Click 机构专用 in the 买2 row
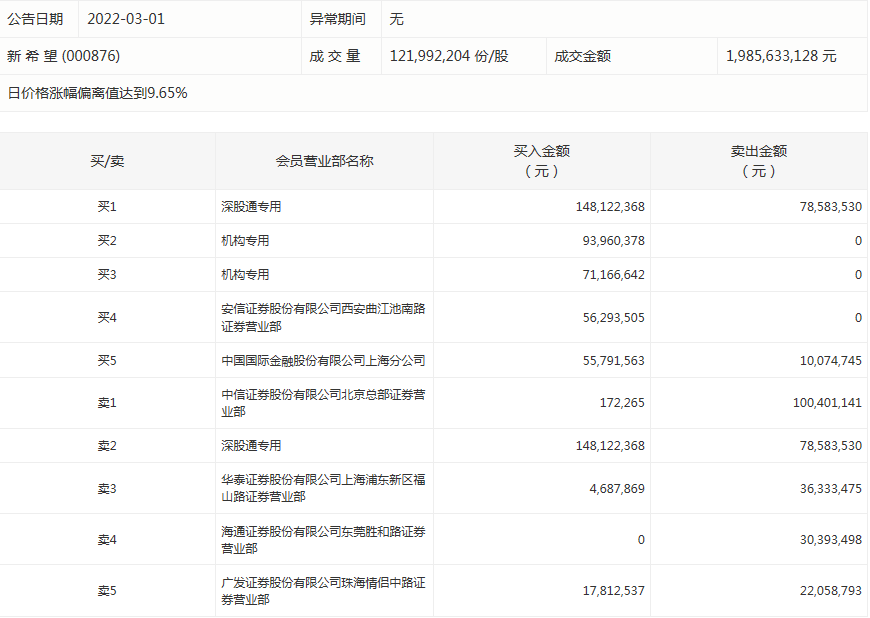The image size is (870, 618). click(245, 241)
